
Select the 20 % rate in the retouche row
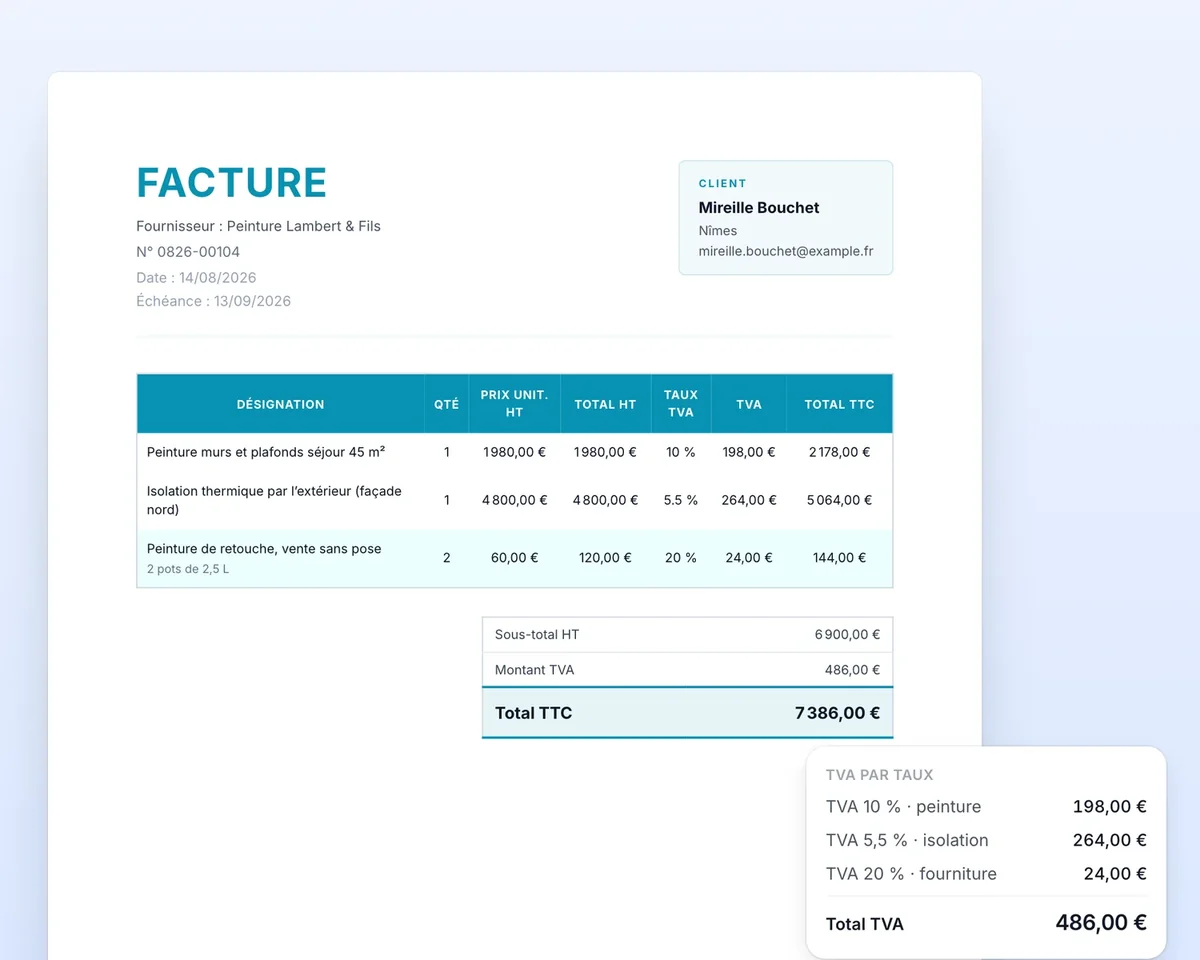[x=681, y=558]
